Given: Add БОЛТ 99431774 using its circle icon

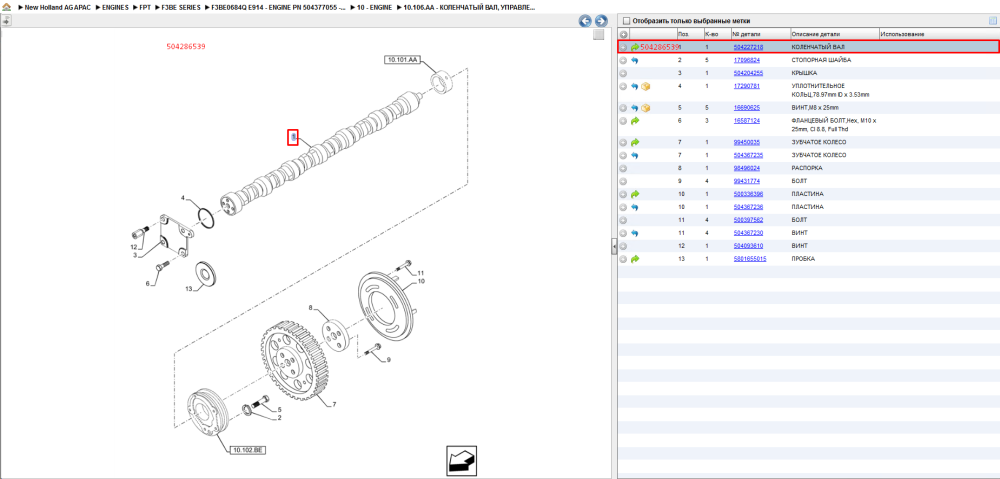Looking at the screenshot, I should tap(624, 181).
